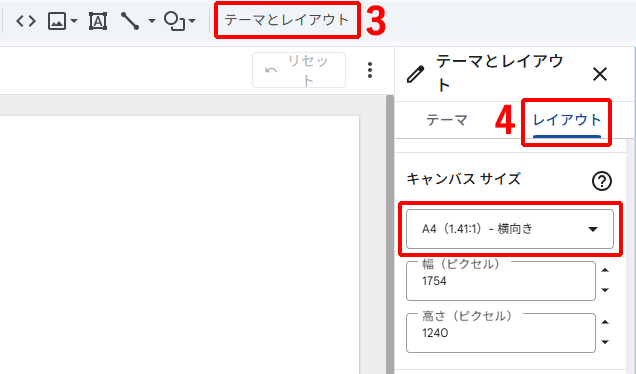Open the image dropdown arrow

click(x=73, y=21)
